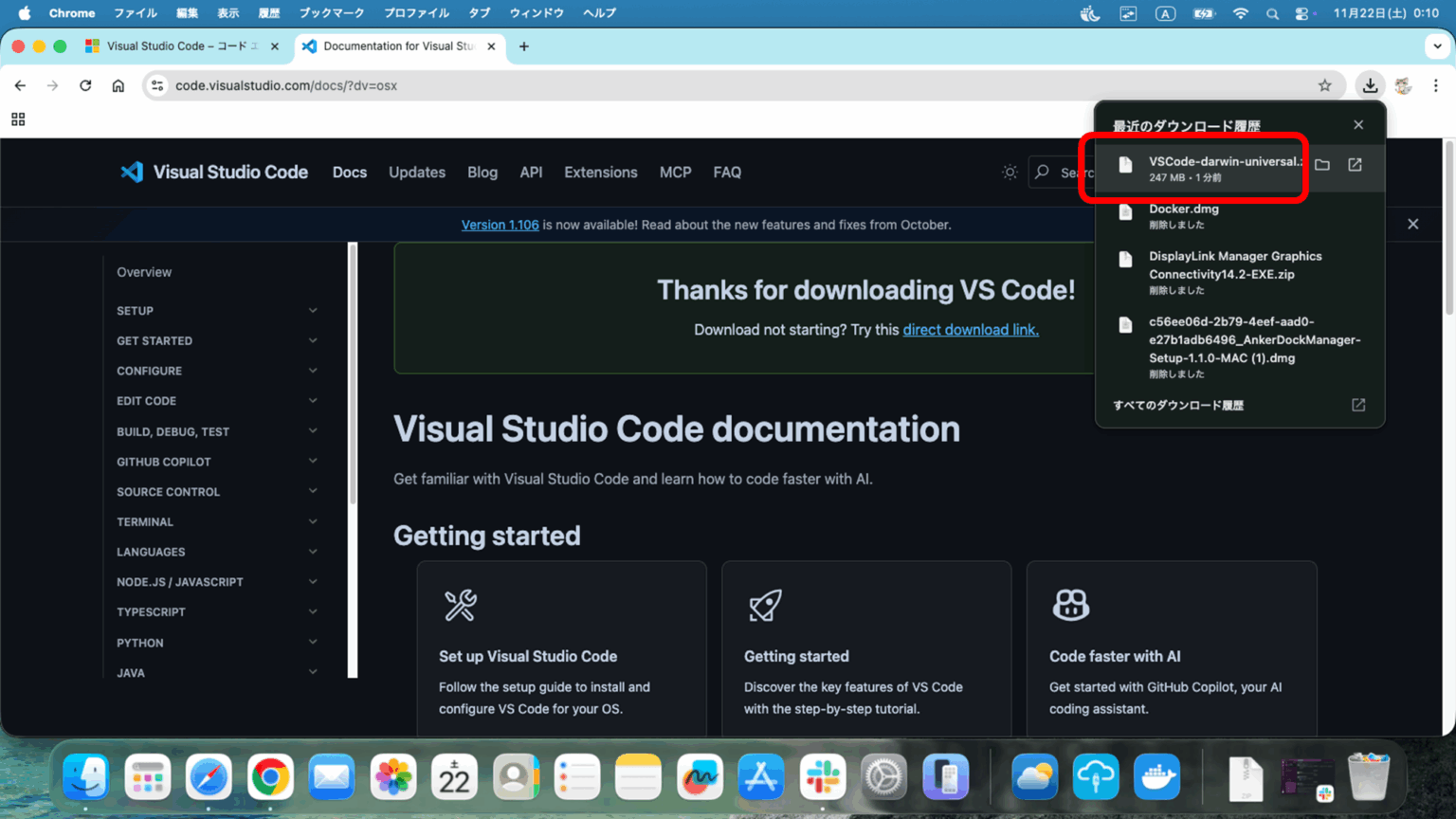Click the direct download link
This screenshot has width=1456, height=819.
click(x=970, y=329)
